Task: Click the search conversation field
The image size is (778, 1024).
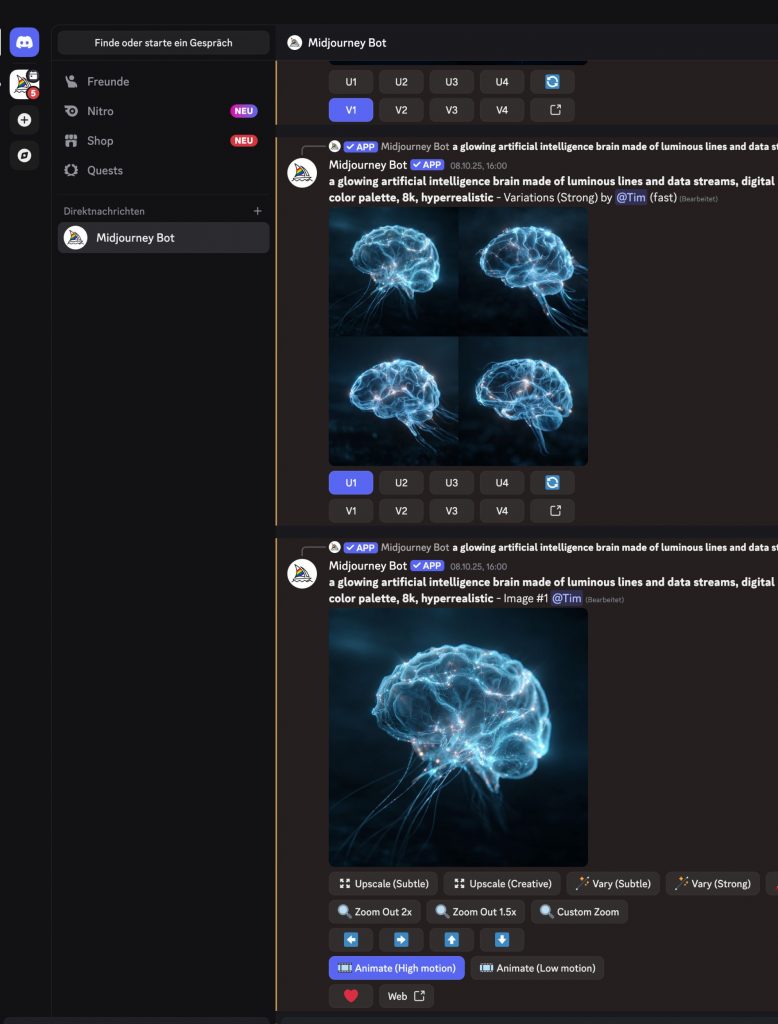Action: [163, 43]
